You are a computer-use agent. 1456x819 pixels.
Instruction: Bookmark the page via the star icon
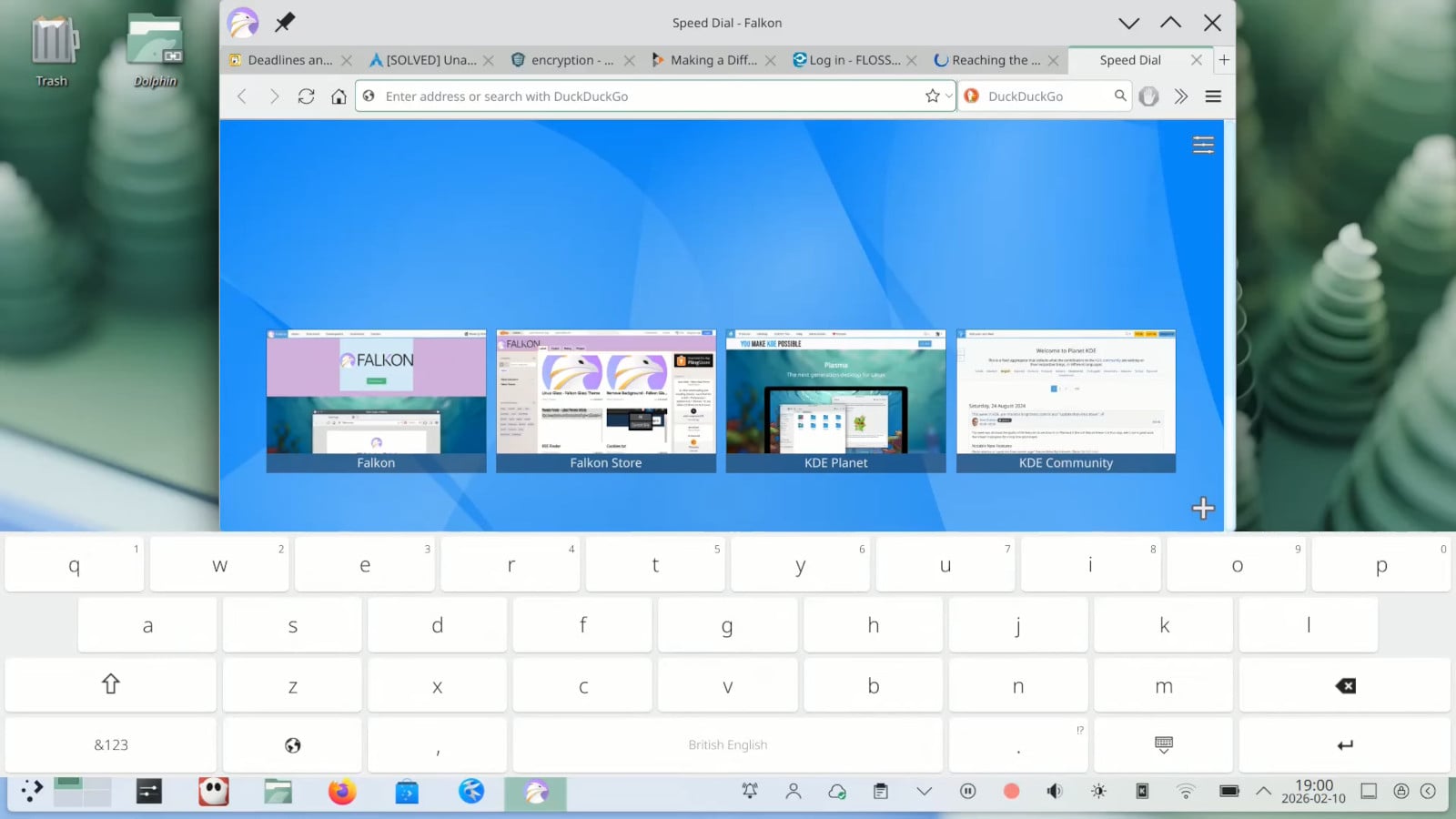[933, 96]
